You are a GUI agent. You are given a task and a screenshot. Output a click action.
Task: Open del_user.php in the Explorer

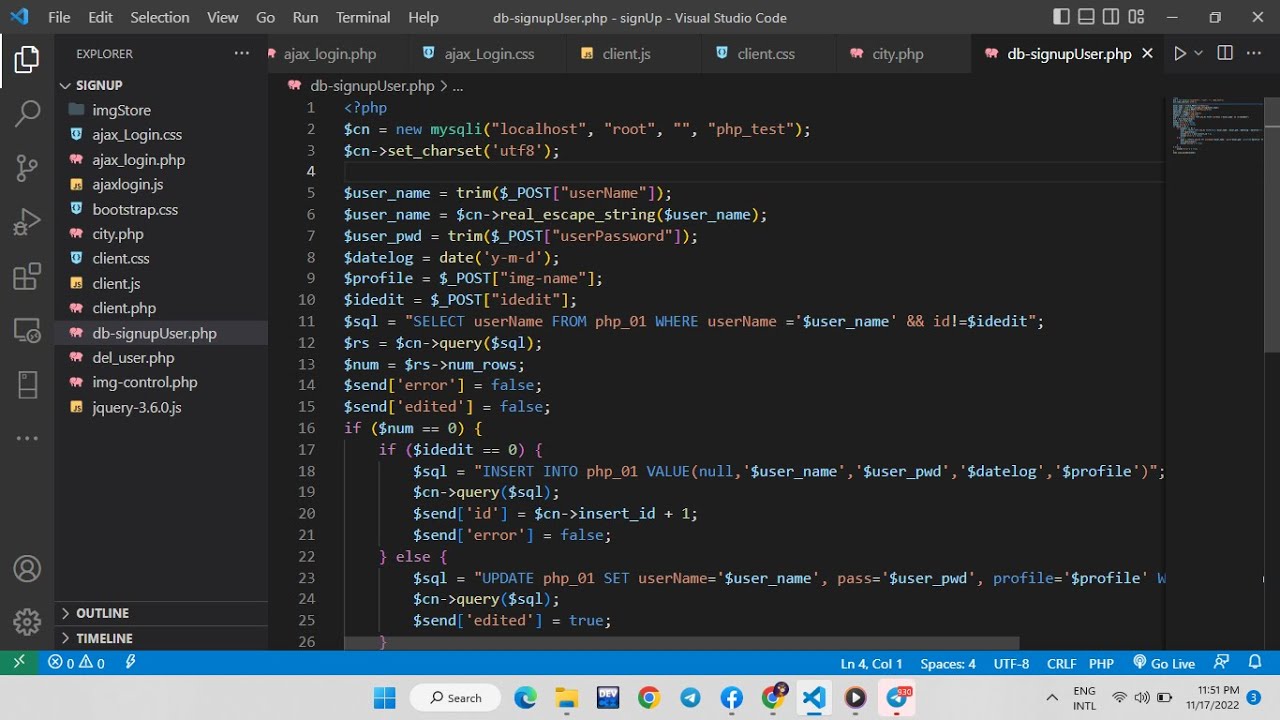(x=133, y=358)
